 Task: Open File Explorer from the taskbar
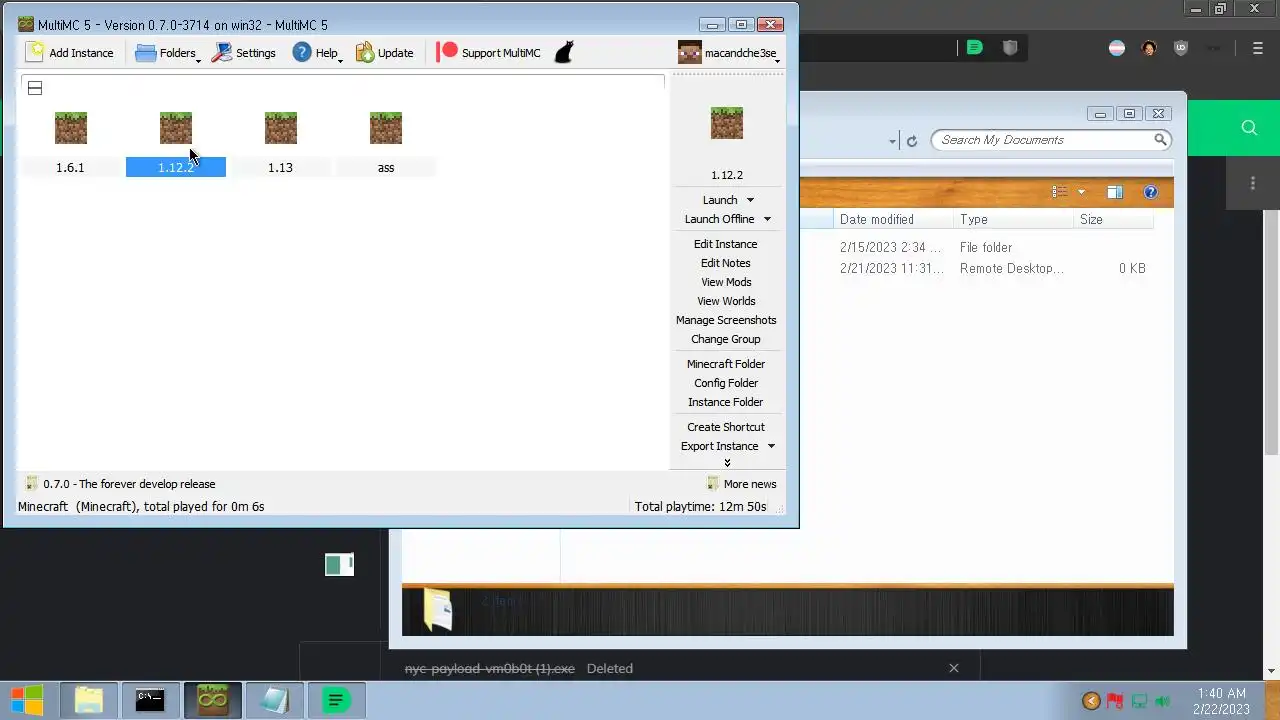89,700
